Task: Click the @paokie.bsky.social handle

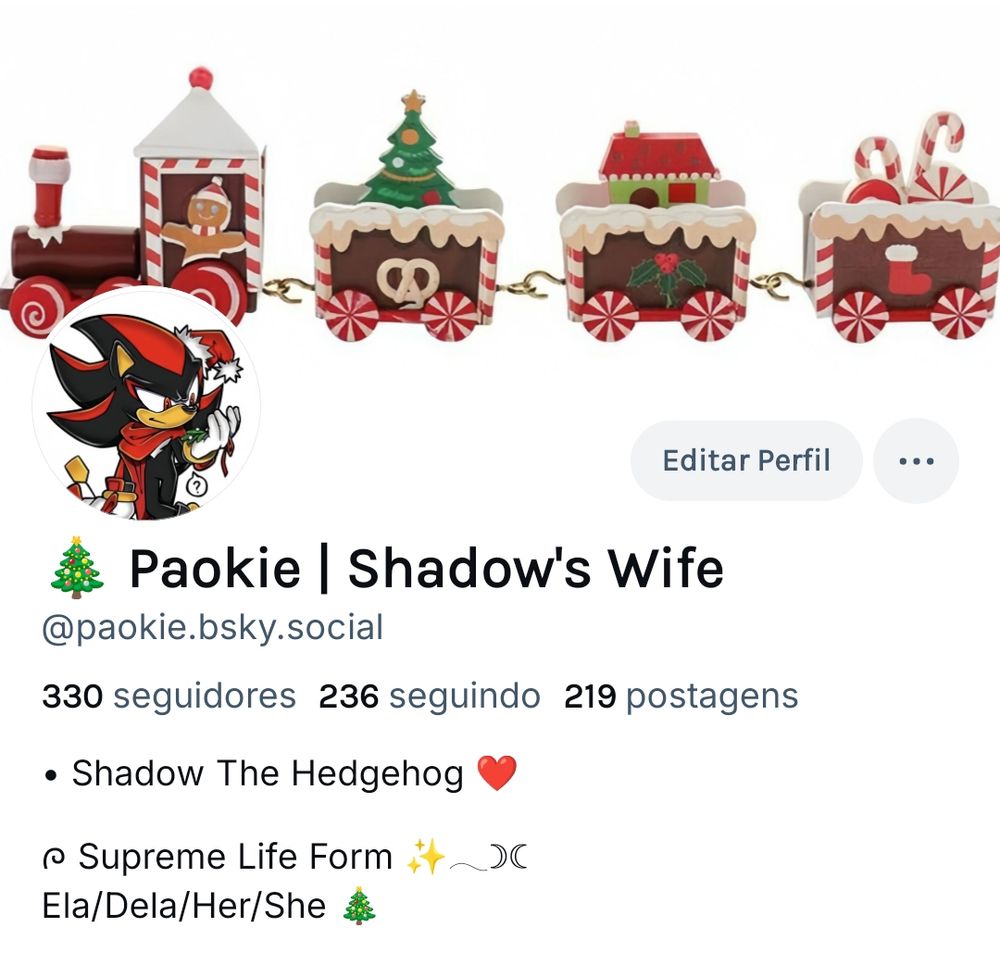Action: click(212, 627)
